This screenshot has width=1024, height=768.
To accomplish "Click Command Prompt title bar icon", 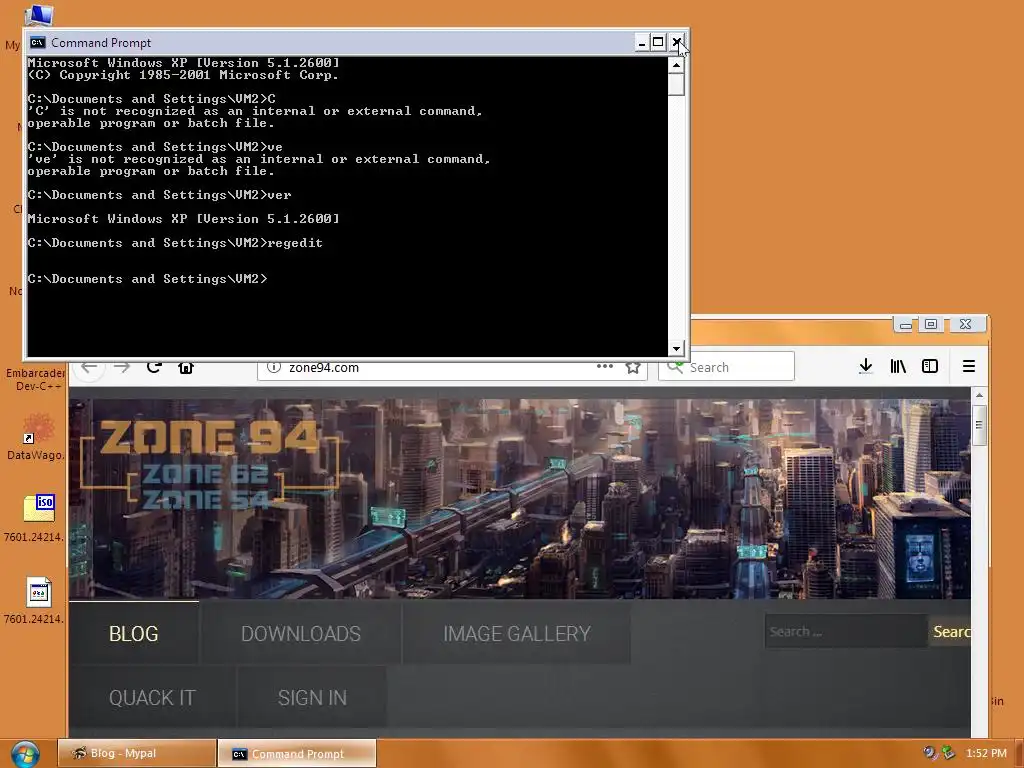I will 38,42.
